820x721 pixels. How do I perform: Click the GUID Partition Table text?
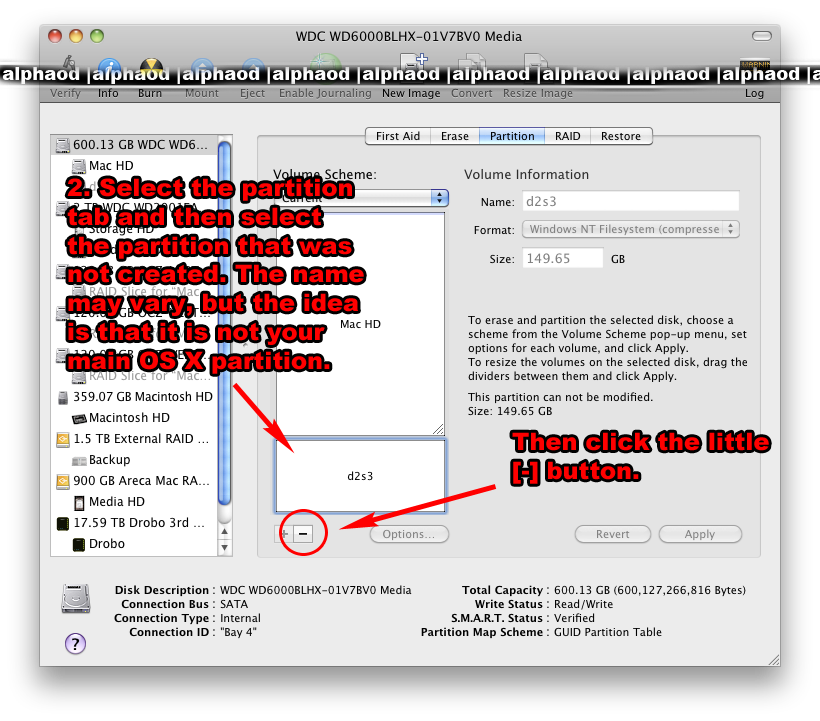(608, 632)
